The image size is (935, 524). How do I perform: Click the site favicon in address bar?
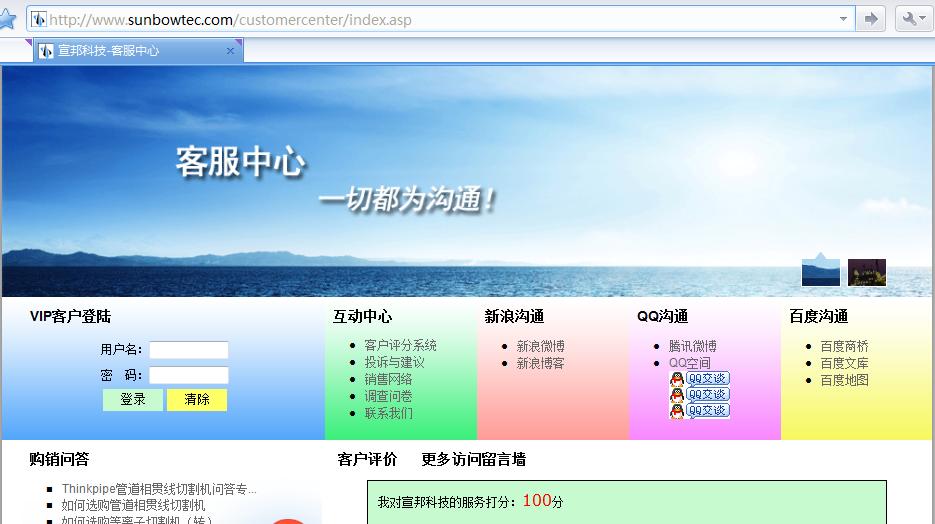[x=39, y=19]
